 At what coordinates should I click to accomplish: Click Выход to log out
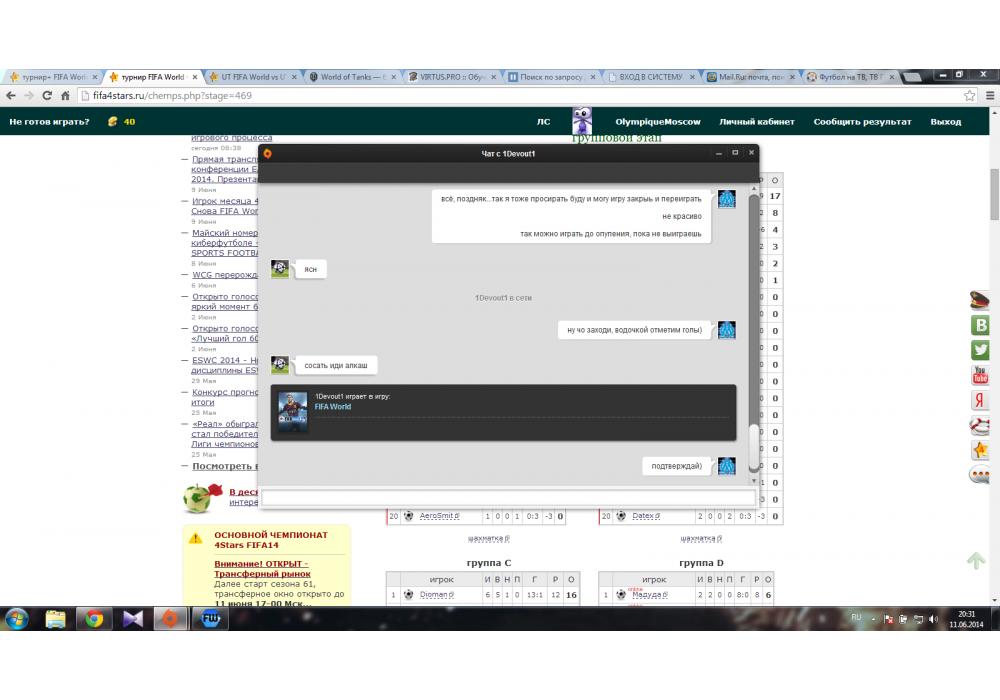(x=946, y=122)
